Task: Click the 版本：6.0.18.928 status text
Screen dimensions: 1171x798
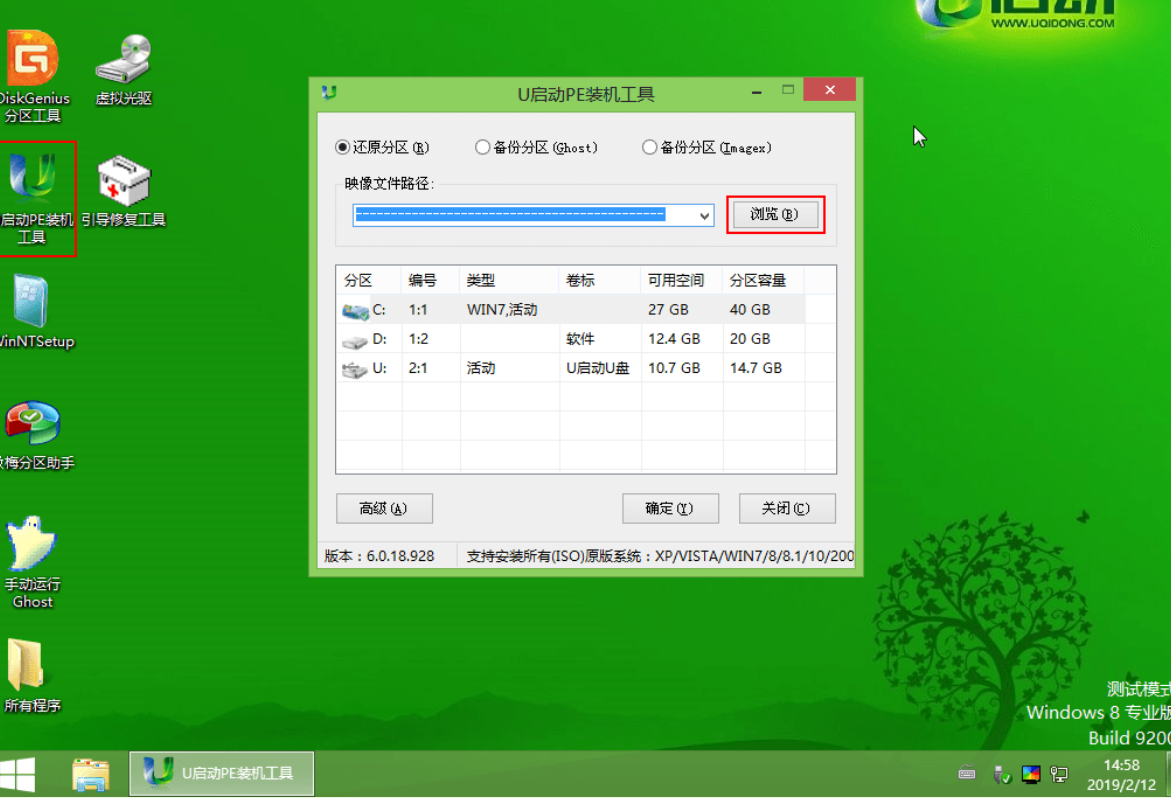Action: pos(379,556)
